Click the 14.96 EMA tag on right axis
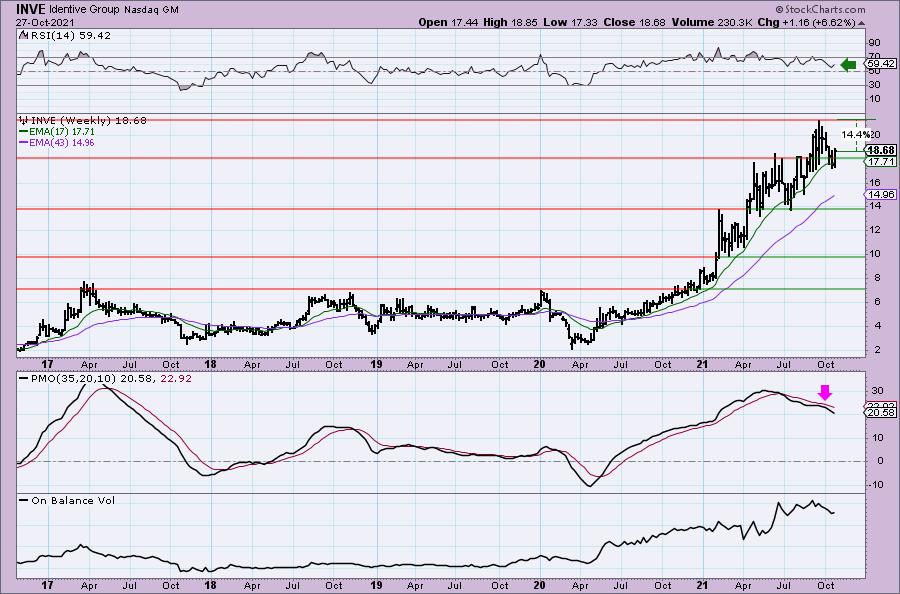900x594 pixels. (881, 195)
